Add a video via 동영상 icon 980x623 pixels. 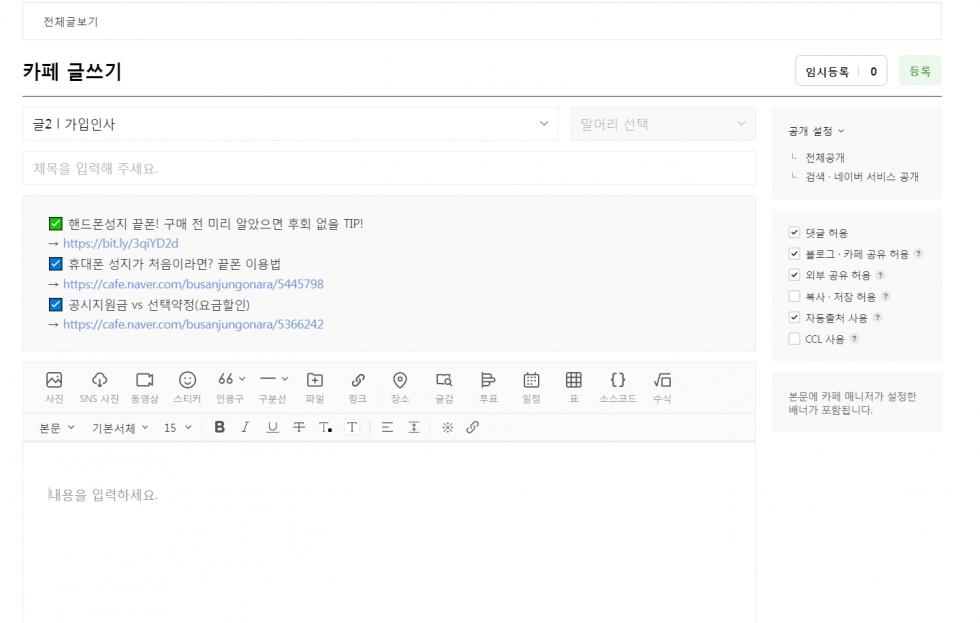pyautogui.click(x=144, y=387)
